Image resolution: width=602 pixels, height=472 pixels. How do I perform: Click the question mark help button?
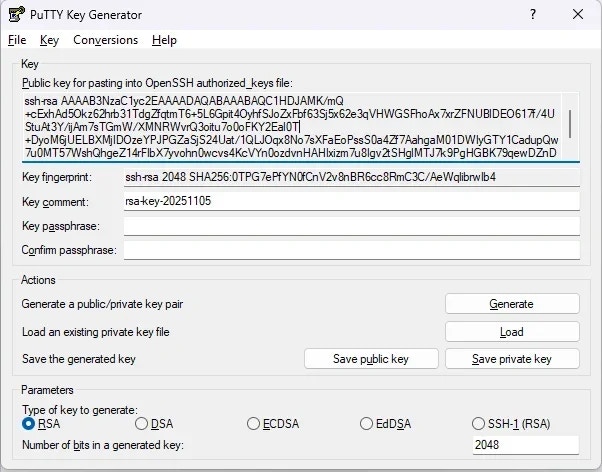(x=533, y=15)
